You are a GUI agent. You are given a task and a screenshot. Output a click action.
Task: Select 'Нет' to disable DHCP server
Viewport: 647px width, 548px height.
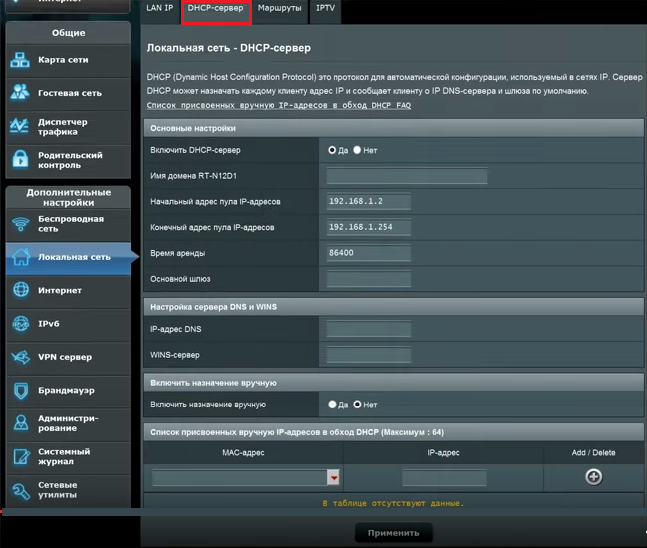pyautogui.click(x=358, y=150)
